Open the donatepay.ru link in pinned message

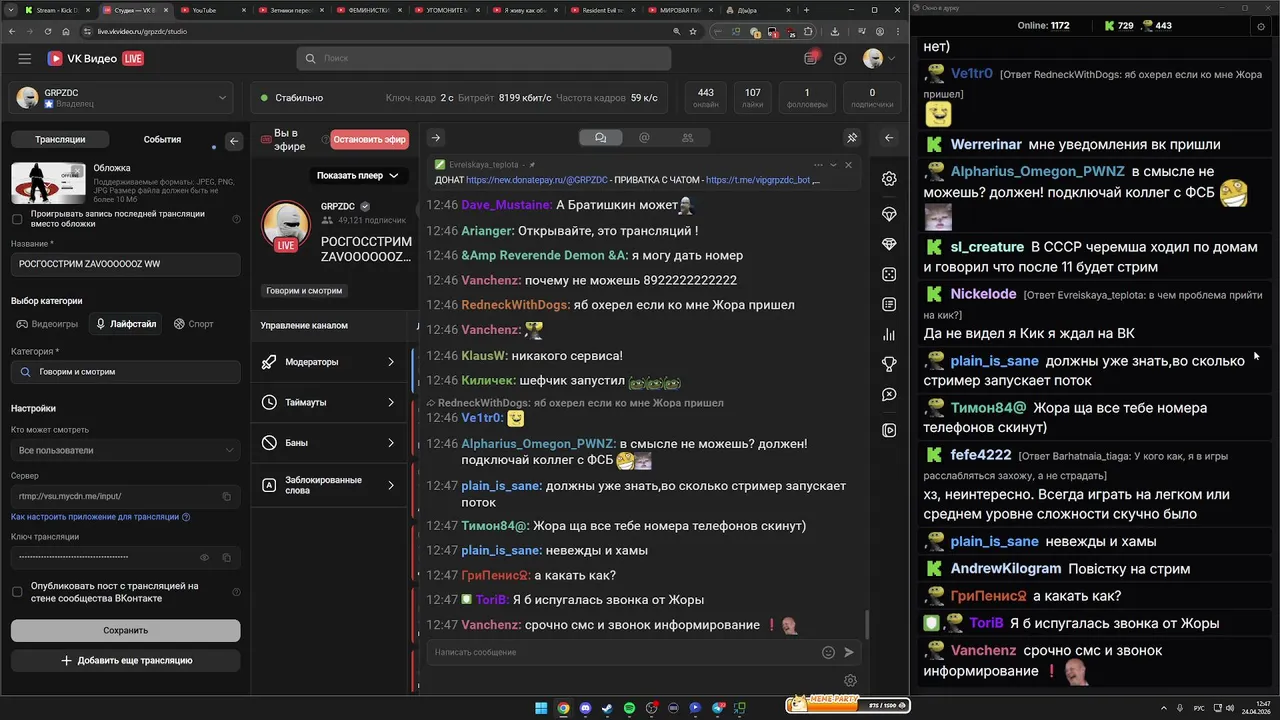[537, 180]
